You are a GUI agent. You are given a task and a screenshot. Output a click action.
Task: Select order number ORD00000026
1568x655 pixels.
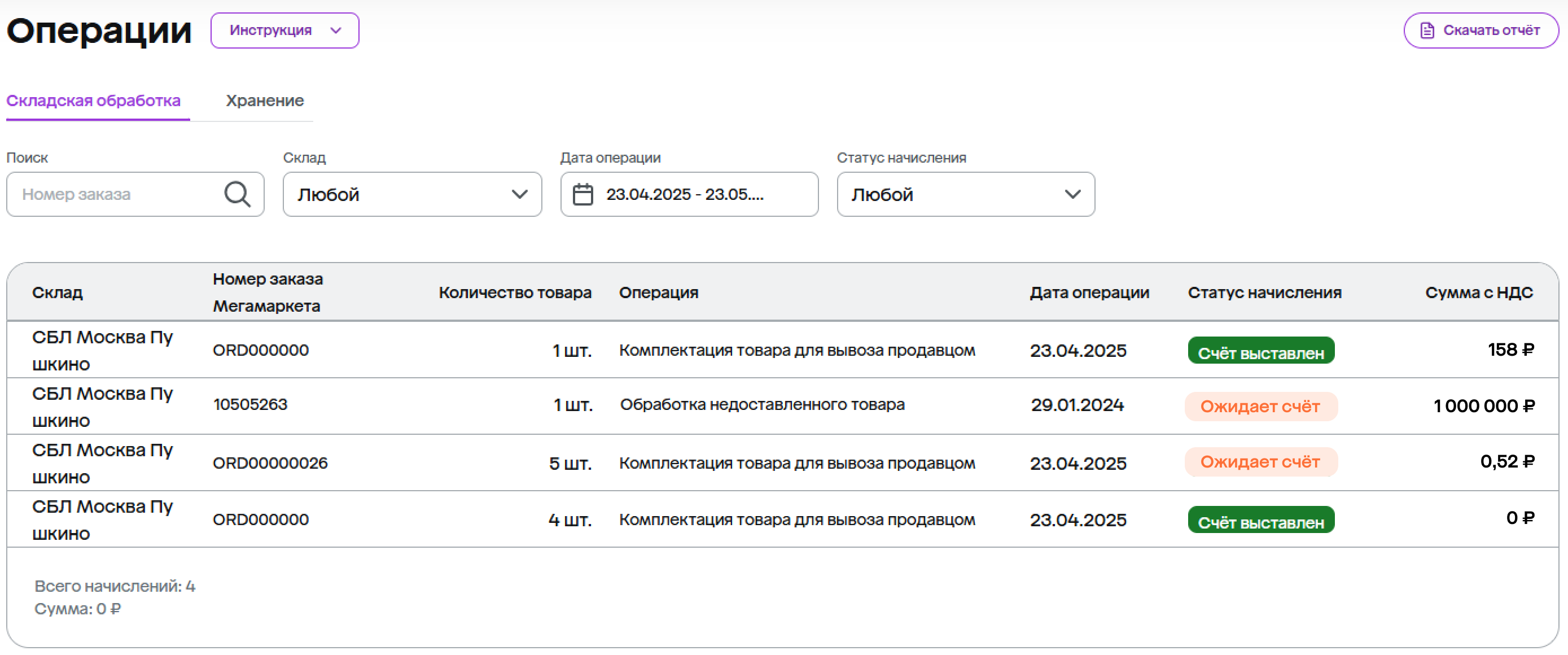270,463
